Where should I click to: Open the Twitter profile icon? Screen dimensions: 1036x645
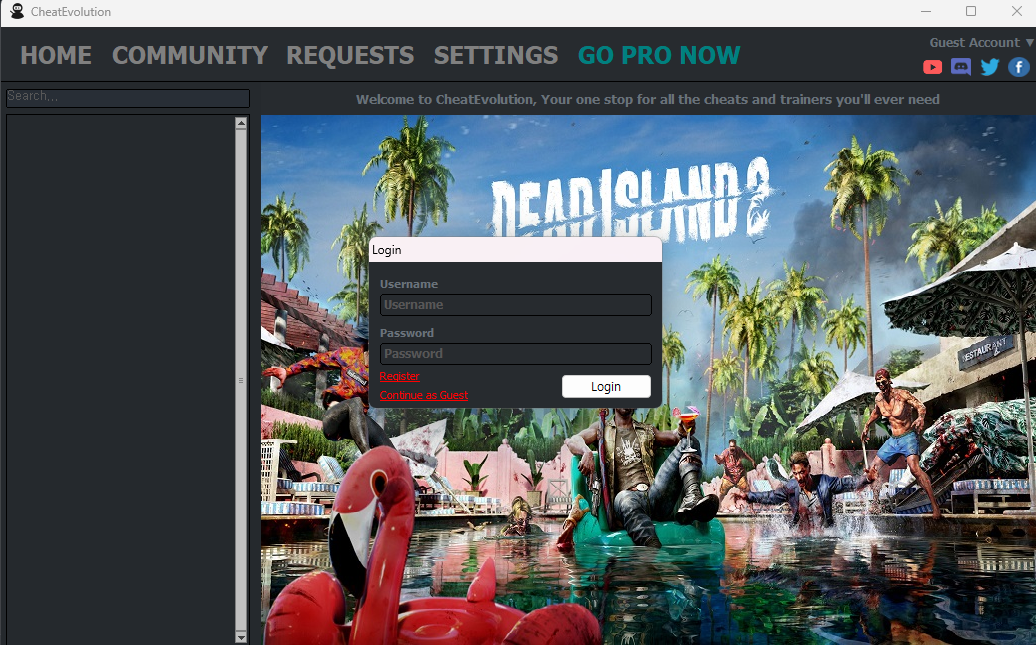tap(990, 67)
